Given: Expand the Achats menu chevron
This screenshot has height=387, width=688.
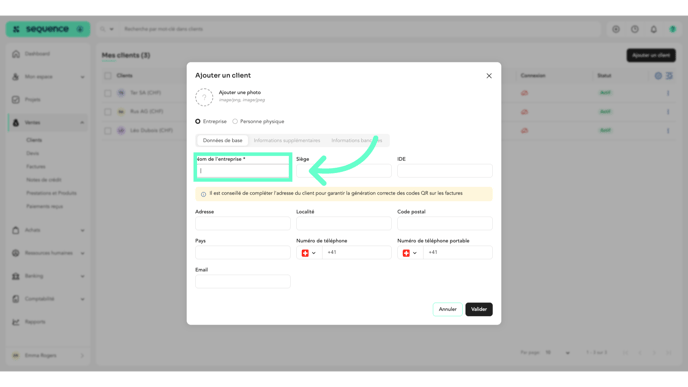Looking at the screenshot, I should click(x=82, y=230).
